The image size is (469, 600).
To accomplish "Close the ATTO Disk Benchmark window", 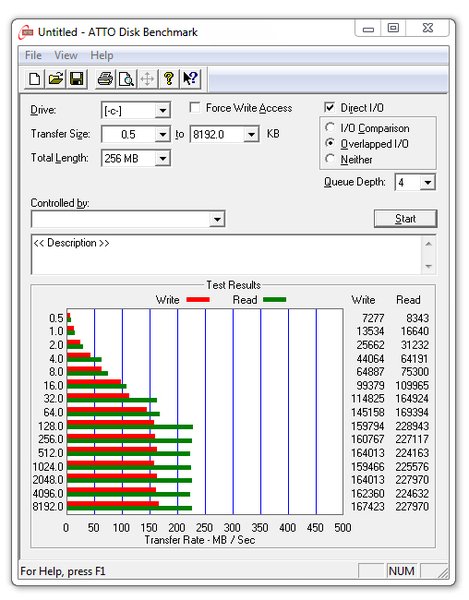I will click(427, 28).
